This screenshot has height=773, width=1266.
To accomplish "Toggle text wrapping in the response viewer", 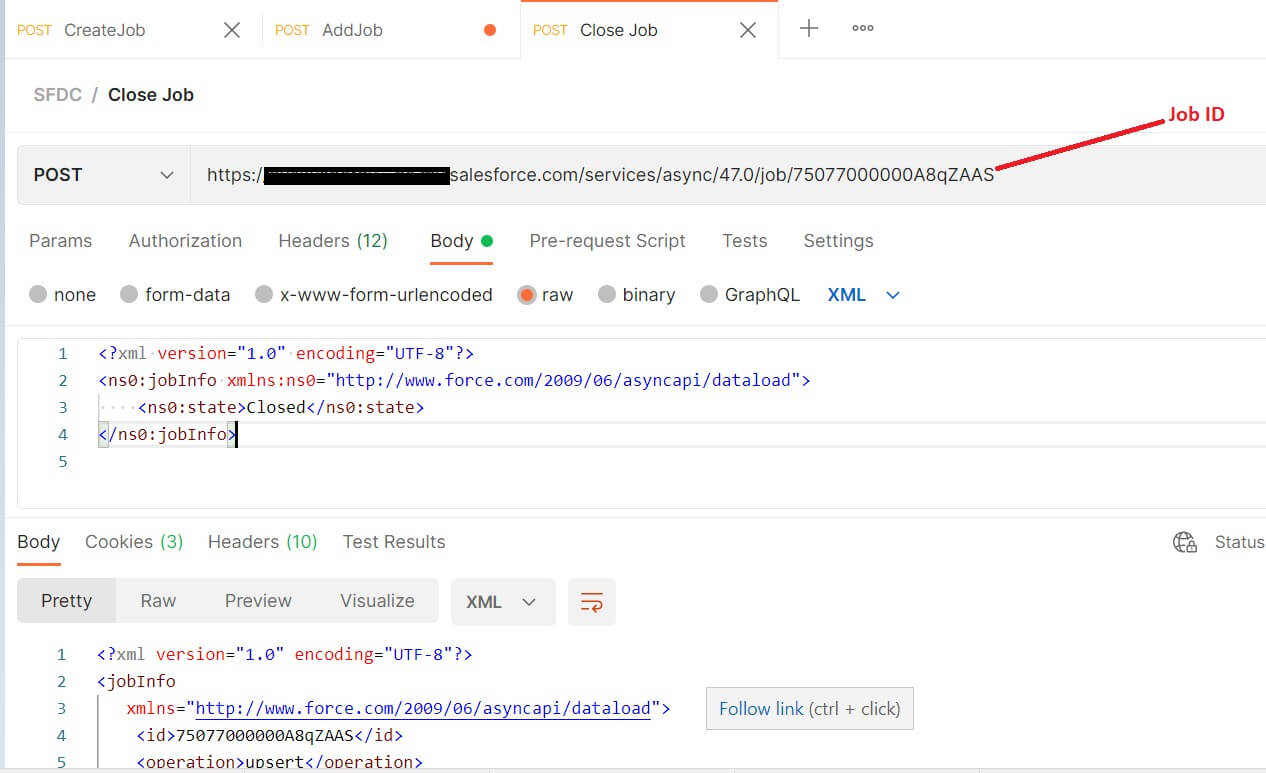I will tap(592, 601).
